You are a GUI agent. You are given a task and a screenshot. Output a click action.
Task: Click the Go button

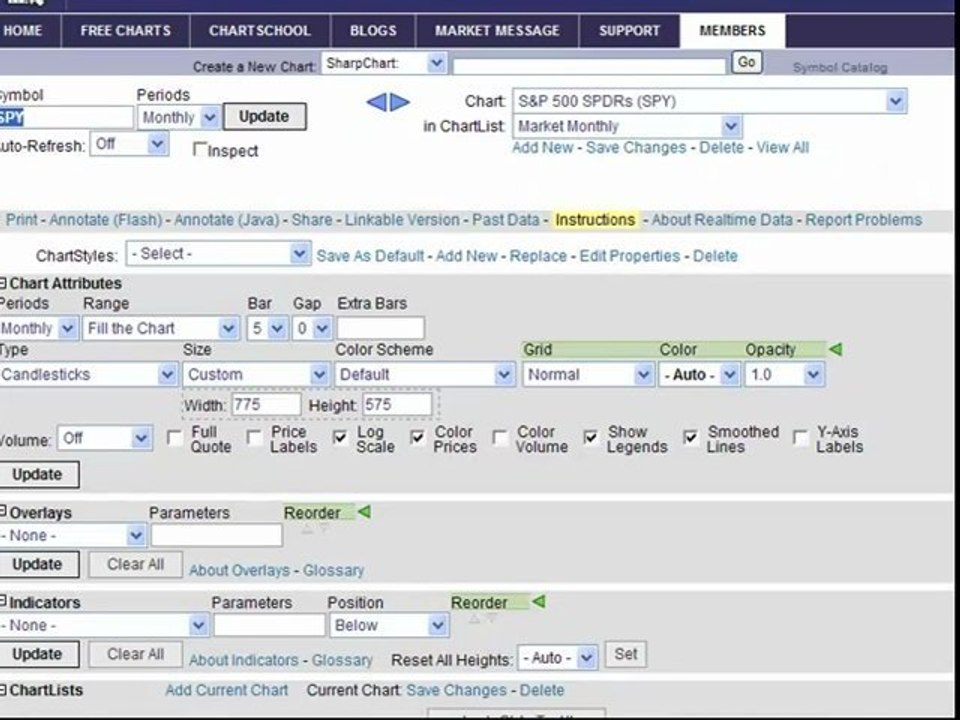click(x=746, y=62)
